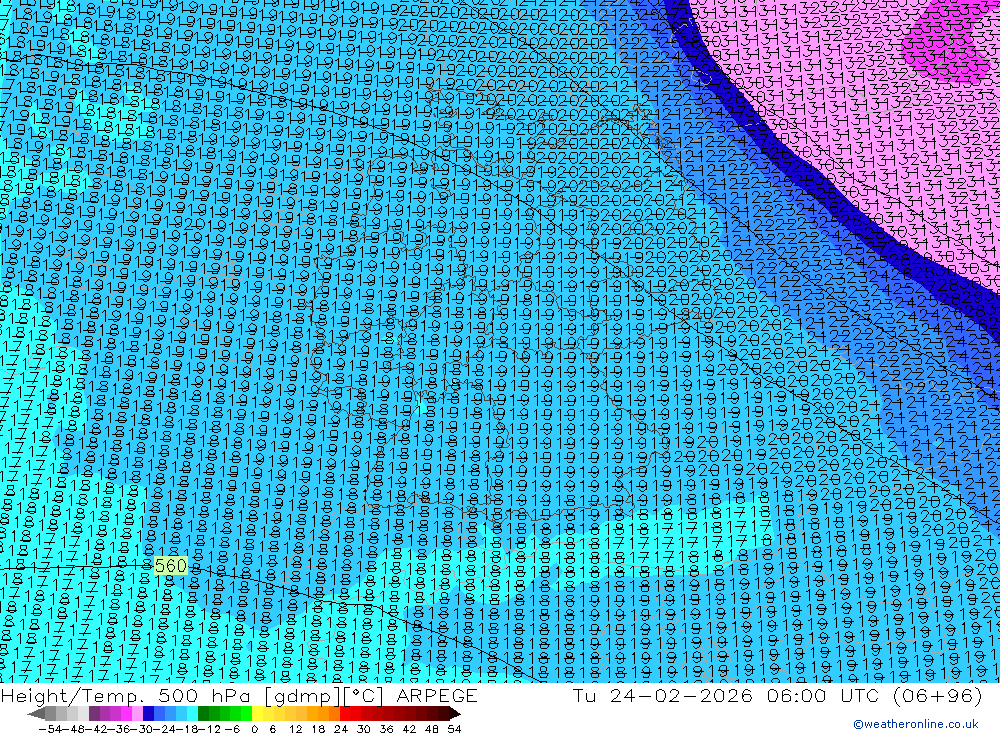Screen dimensions: 1000x733
Task: Click the '[gdmp]' unit label
Action: 303,696
